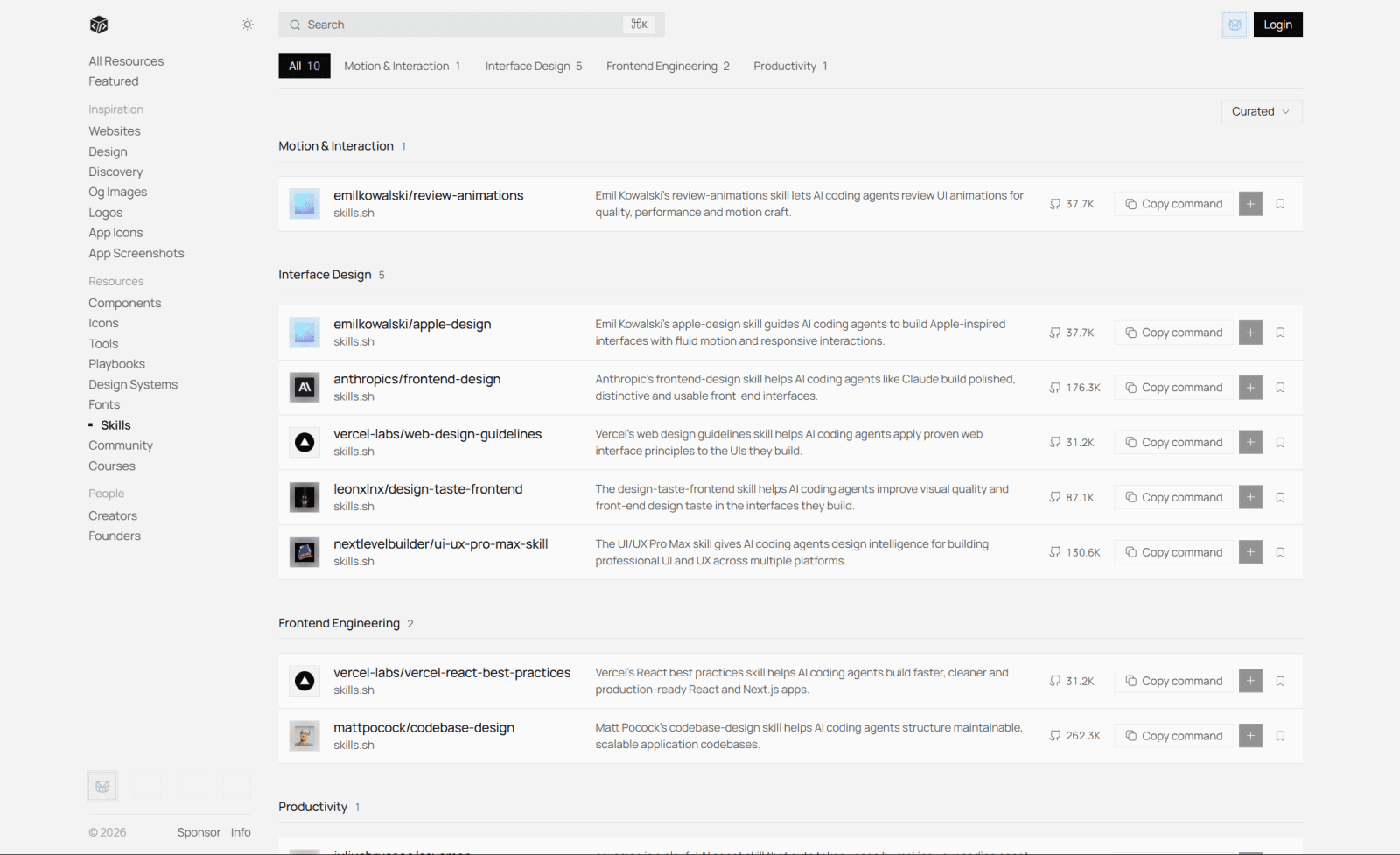Click the leonxlnx/design-taste-frontend thumbnail icon
The height and width of the screenshot is (855, 1400).
pos(304,497)
